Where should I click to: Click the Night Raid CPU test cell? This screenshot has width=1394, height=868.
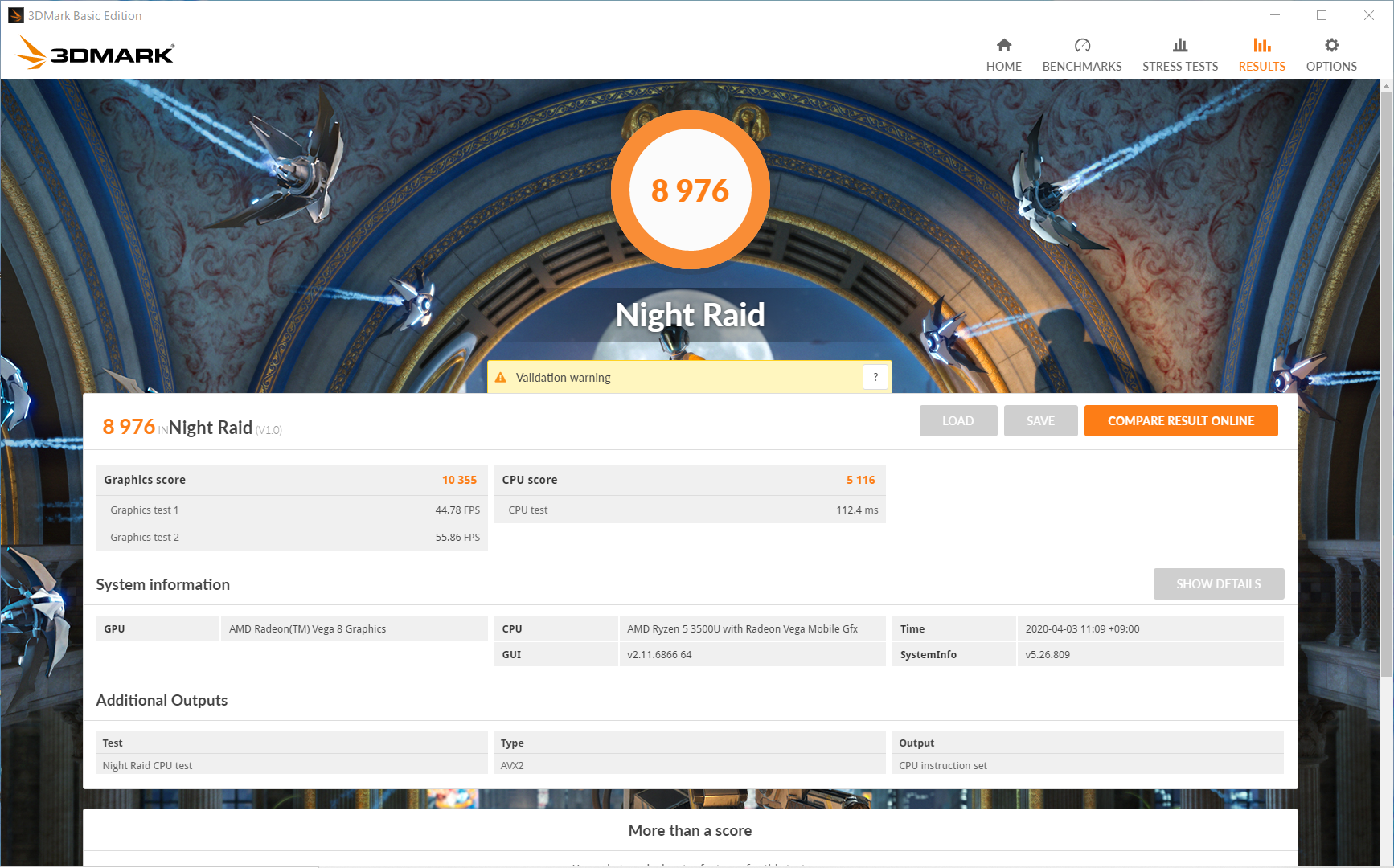click(x=292, y=765)
